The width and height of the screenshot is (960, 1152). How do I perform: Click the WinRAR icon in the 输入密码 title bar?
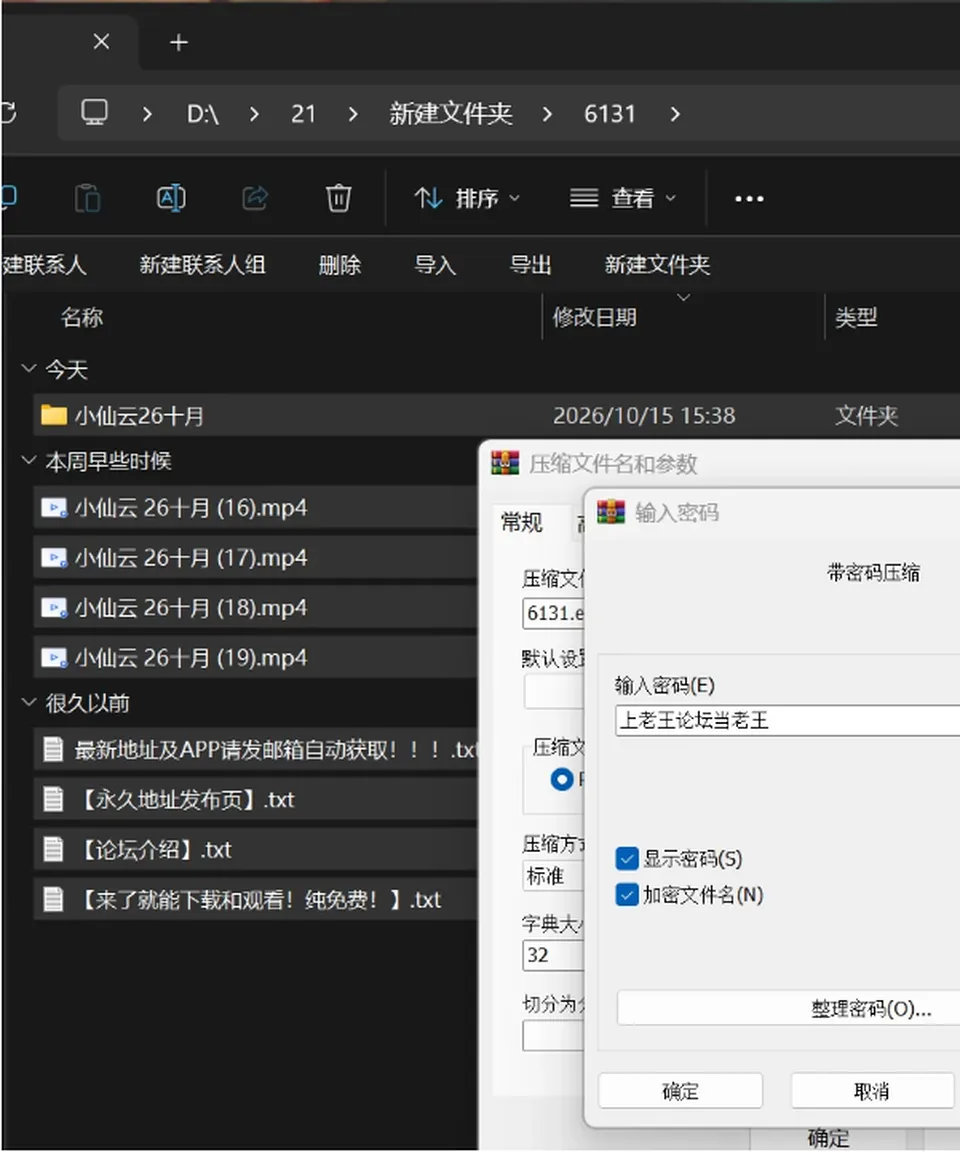point(611,512)
